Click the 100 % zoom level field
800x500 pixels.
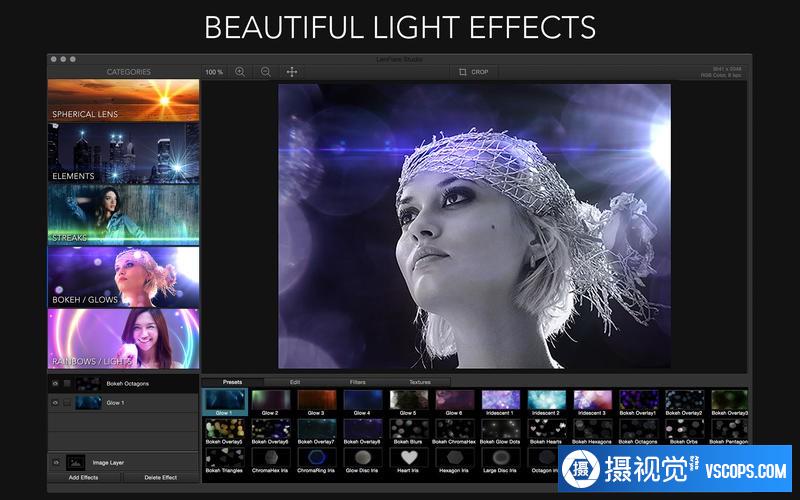point(214,72)
